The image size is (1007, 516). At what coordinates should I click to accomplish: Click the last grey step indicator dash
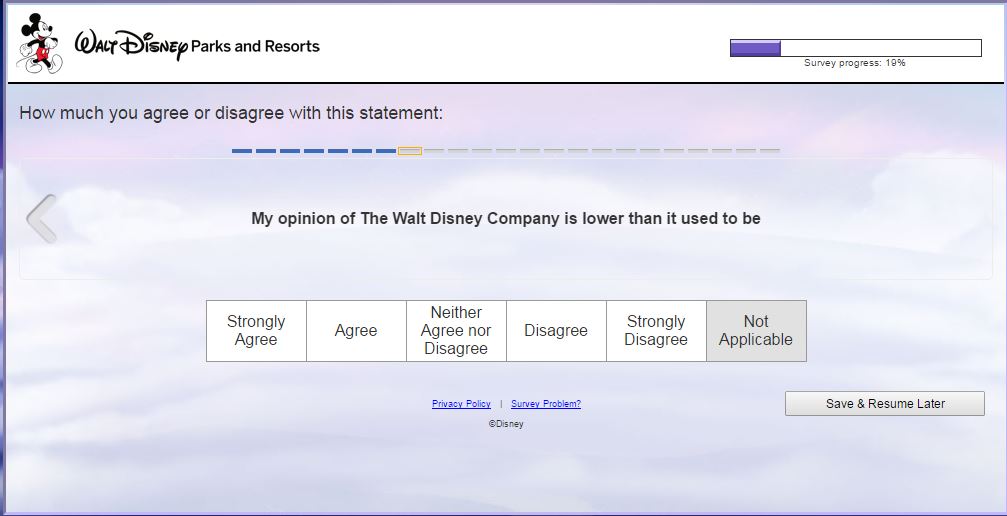coord(769,151)
